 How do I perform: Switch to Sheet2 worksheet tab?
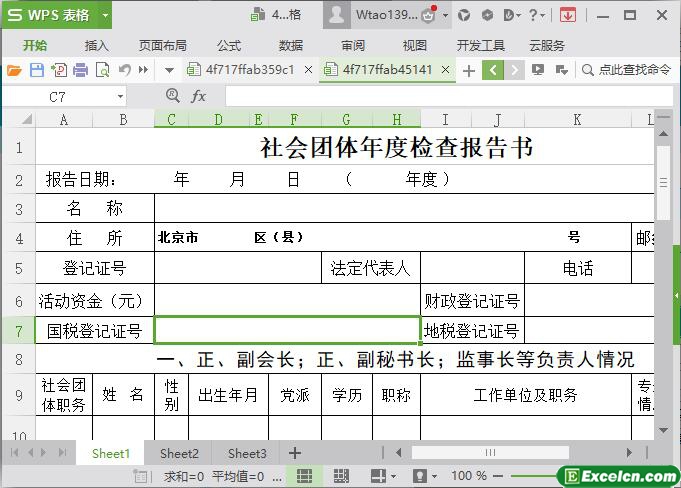pos(179,453)
